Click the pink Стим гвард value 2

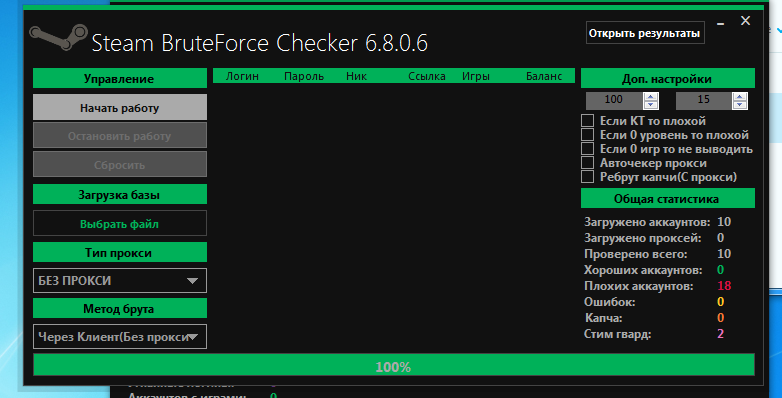click(x=720, y=334)
